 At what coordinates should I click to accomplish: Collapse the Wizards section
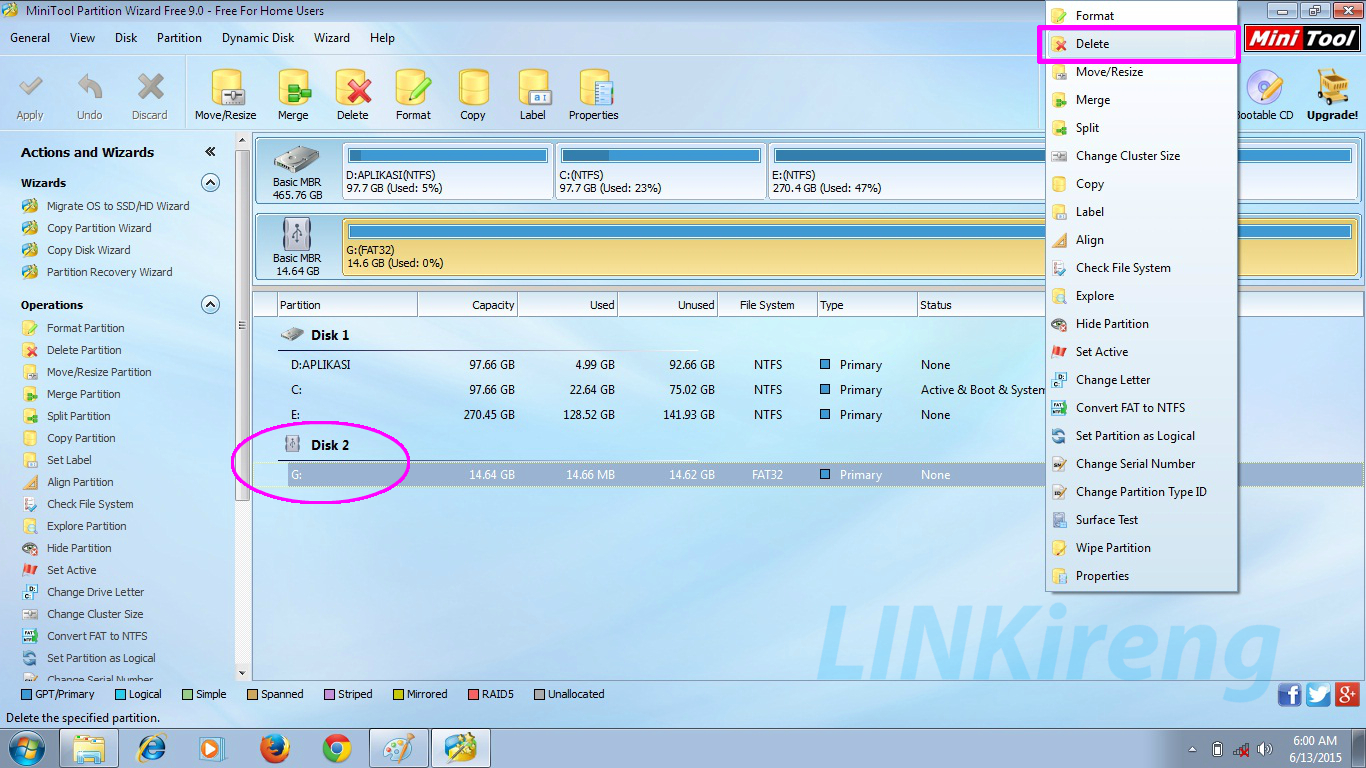tap(210, 183)
